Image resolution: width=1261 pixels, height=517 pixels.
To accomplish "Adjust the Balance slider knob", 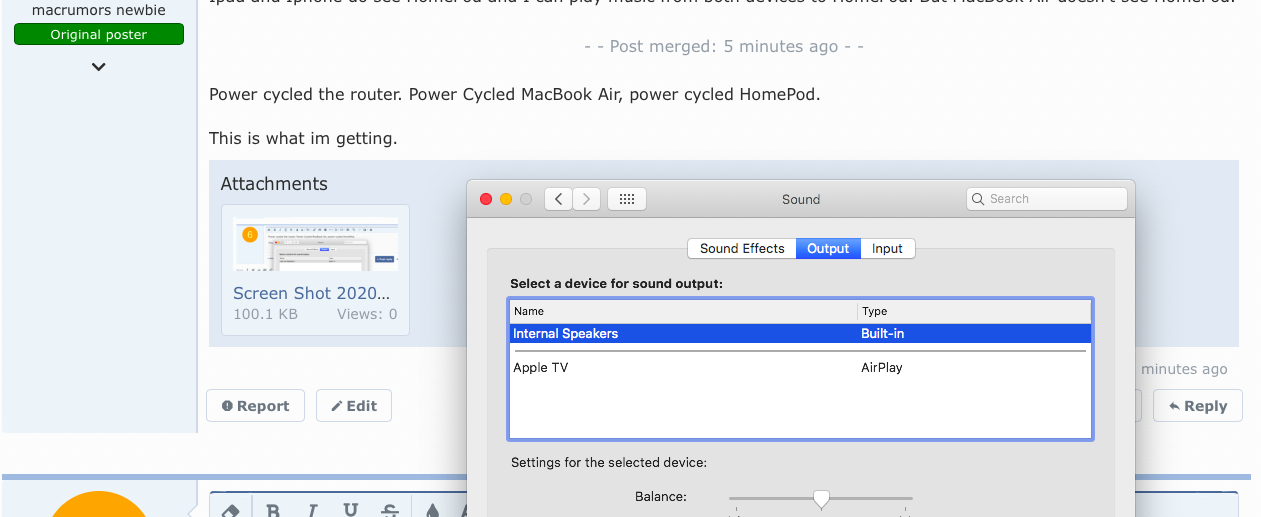I will point(821,498).
